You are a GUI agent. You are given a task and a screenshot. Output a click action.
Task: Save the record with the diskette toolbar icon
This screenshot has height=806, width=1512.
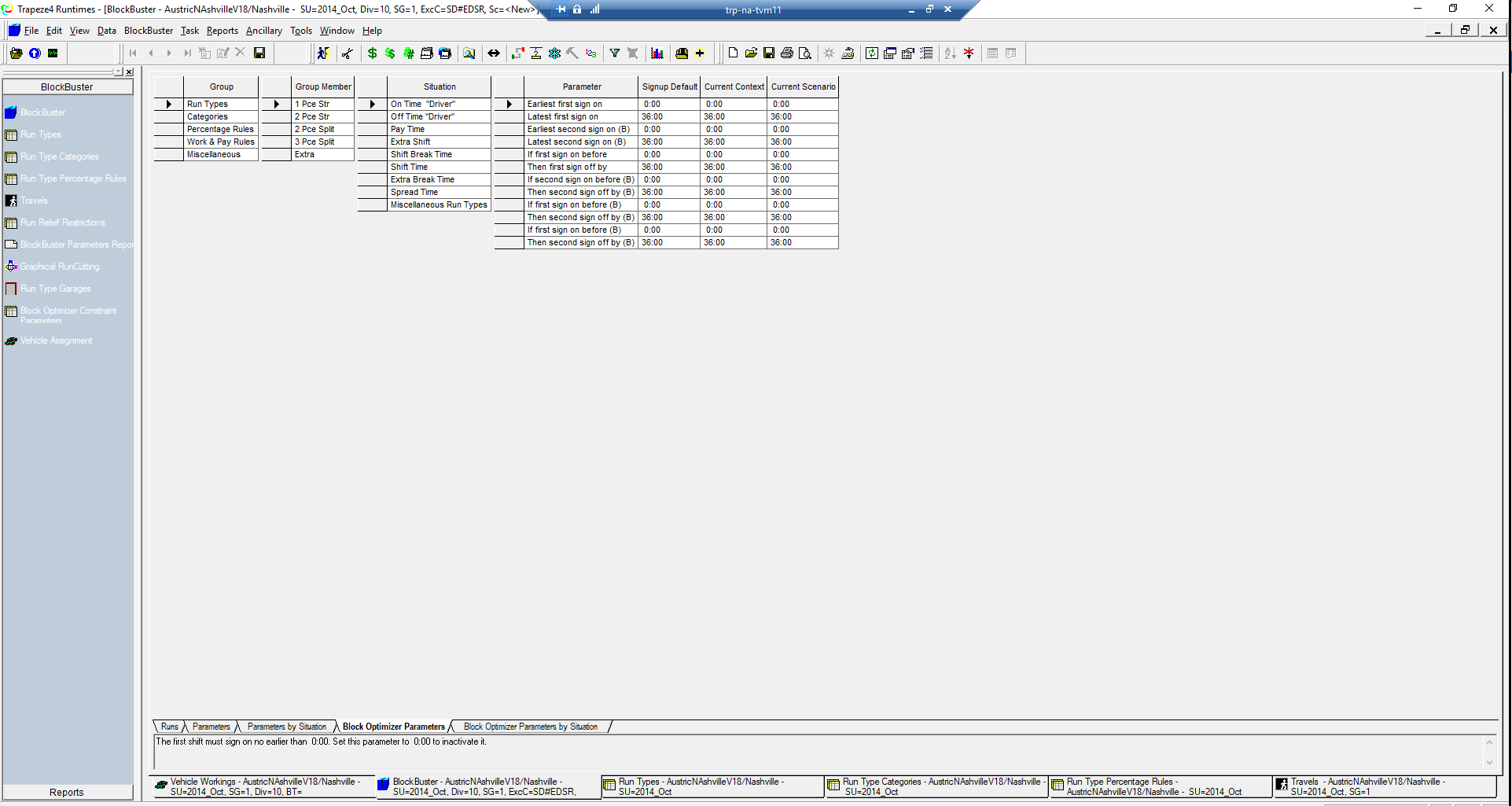coord(259,53)
